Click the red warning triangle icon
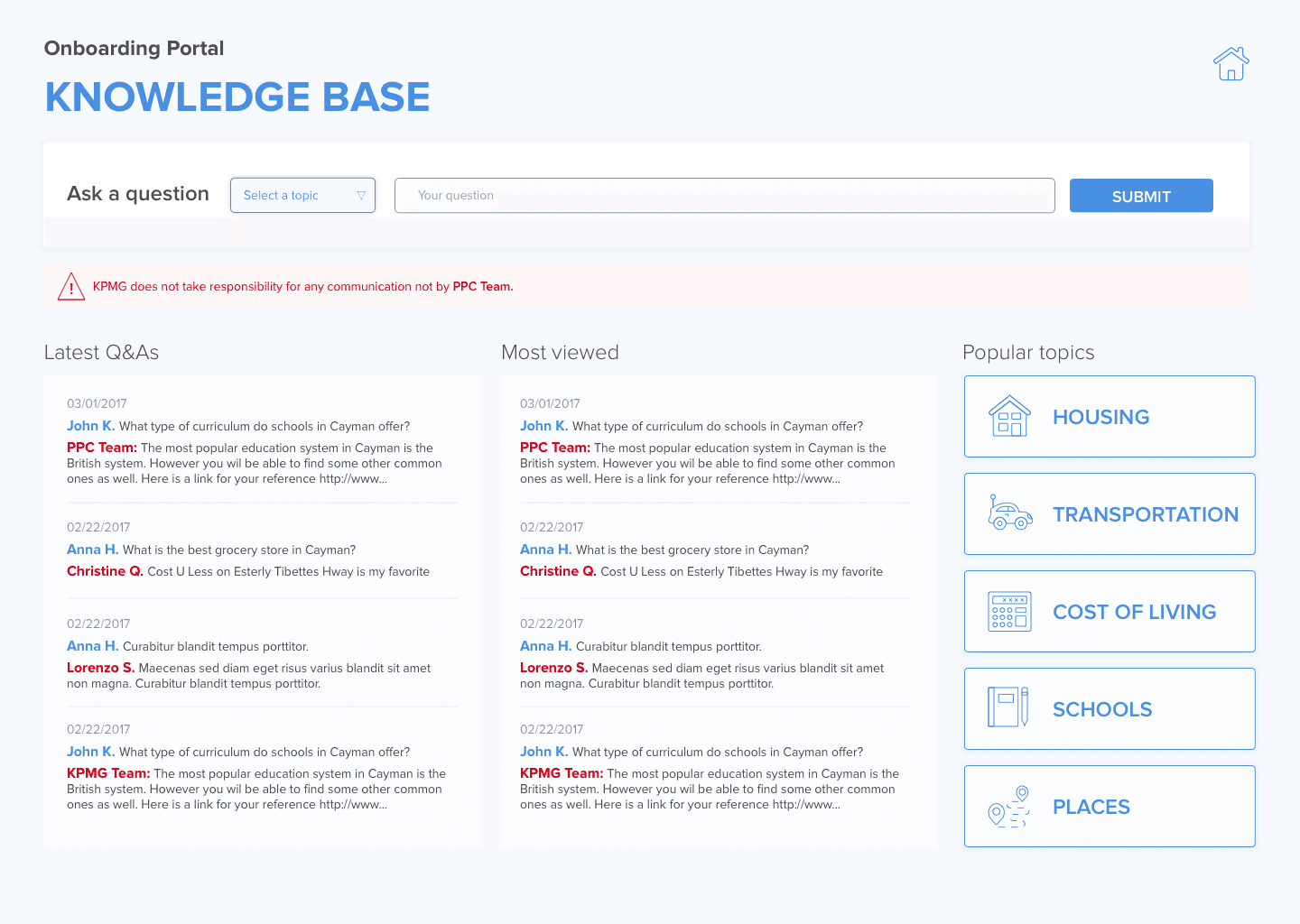This screenshot has width=1300, height=924. 71,286
